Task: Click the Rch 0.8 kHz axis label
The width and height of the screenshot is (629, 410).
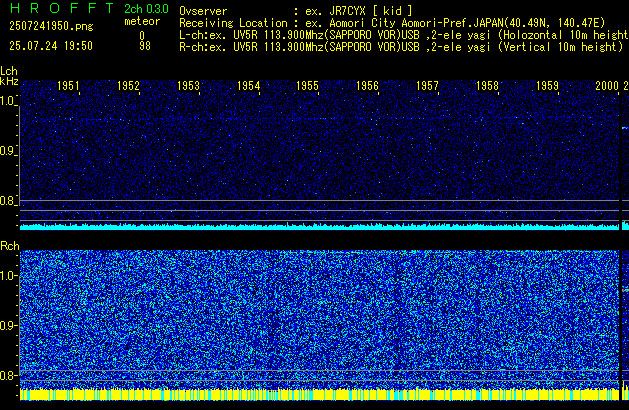Action: pyautogui.click(x=8, y=375)
